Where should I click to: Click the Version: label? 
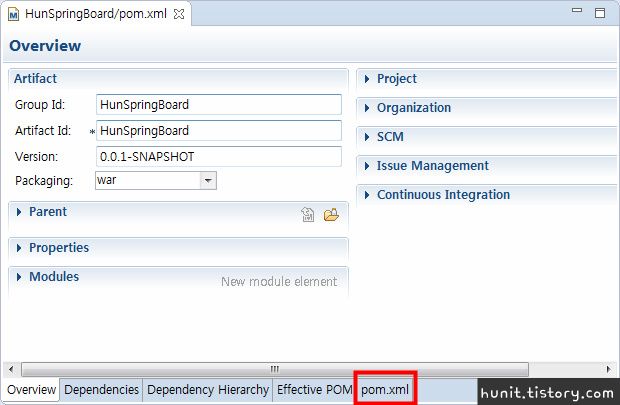(36, 157)
